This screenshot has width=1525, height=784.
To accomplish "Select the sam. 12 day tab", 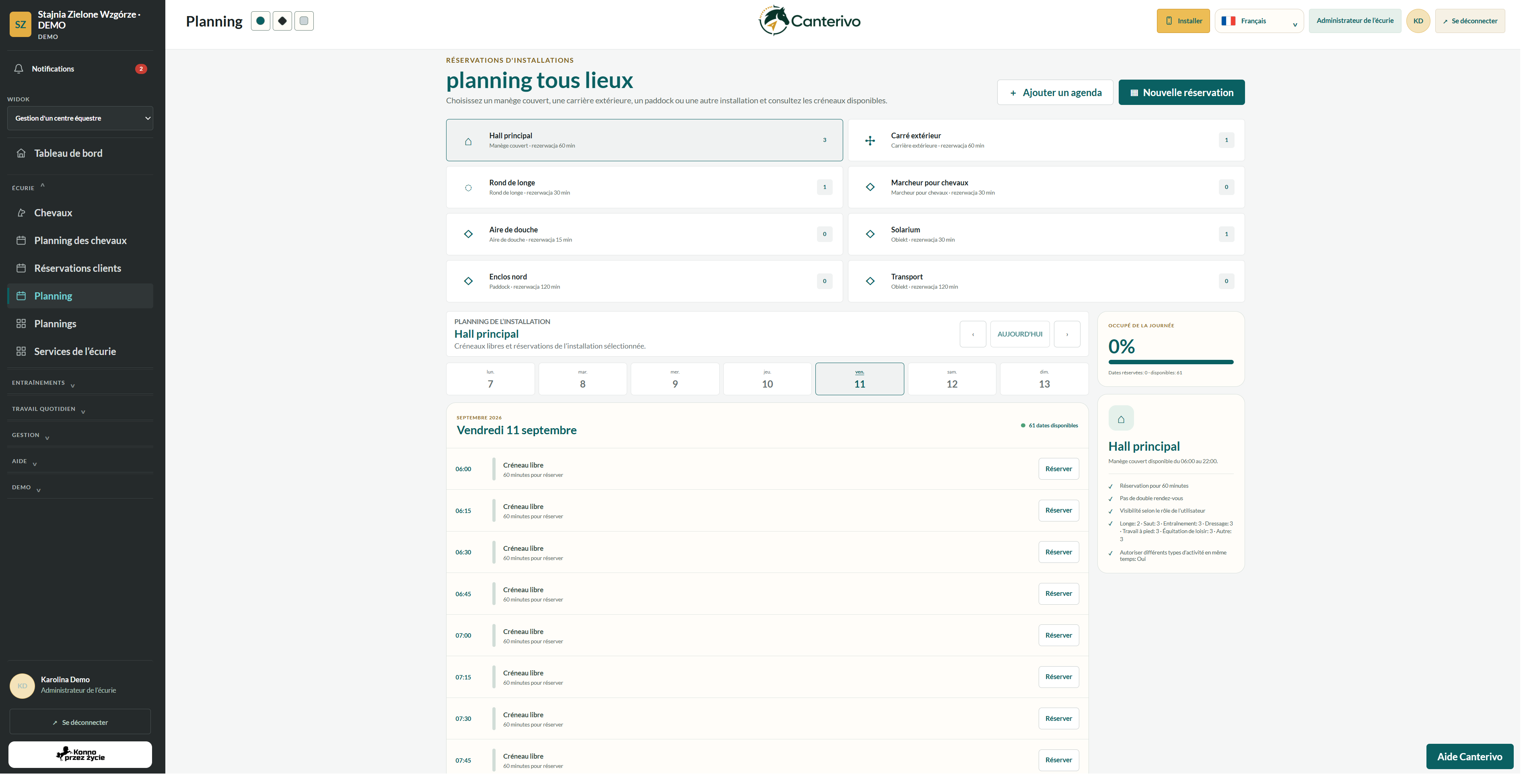I will pyautogui.click(x=952, y=379).
